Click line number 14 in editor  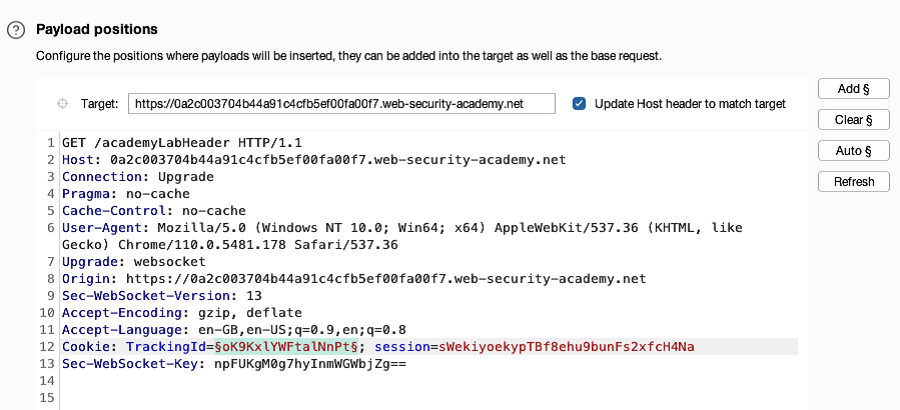click(x=48, y=381)
